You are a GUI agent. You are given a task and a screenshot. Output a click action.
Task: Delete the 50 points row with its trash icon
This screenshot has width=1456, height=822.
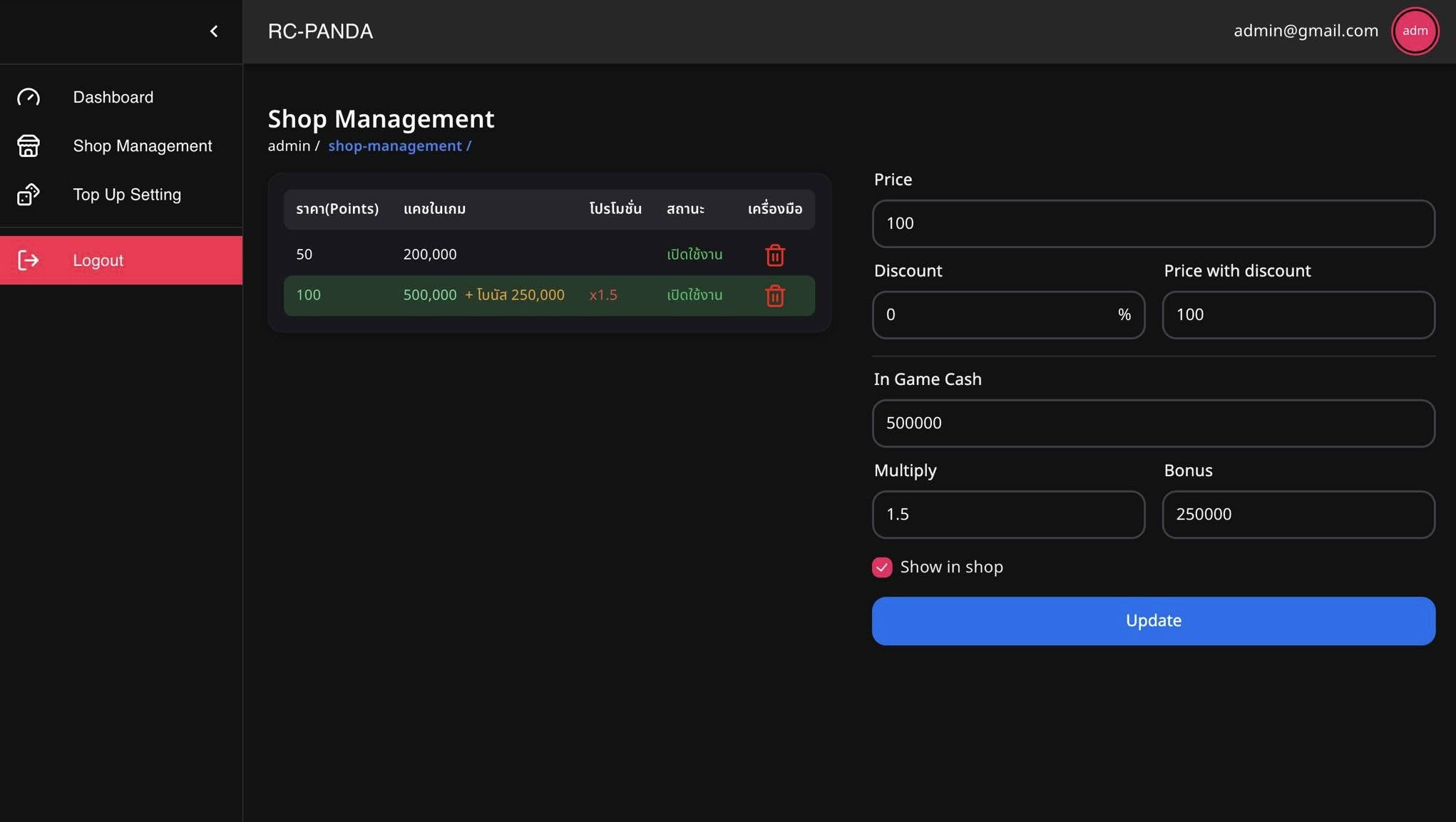[775, 255]
